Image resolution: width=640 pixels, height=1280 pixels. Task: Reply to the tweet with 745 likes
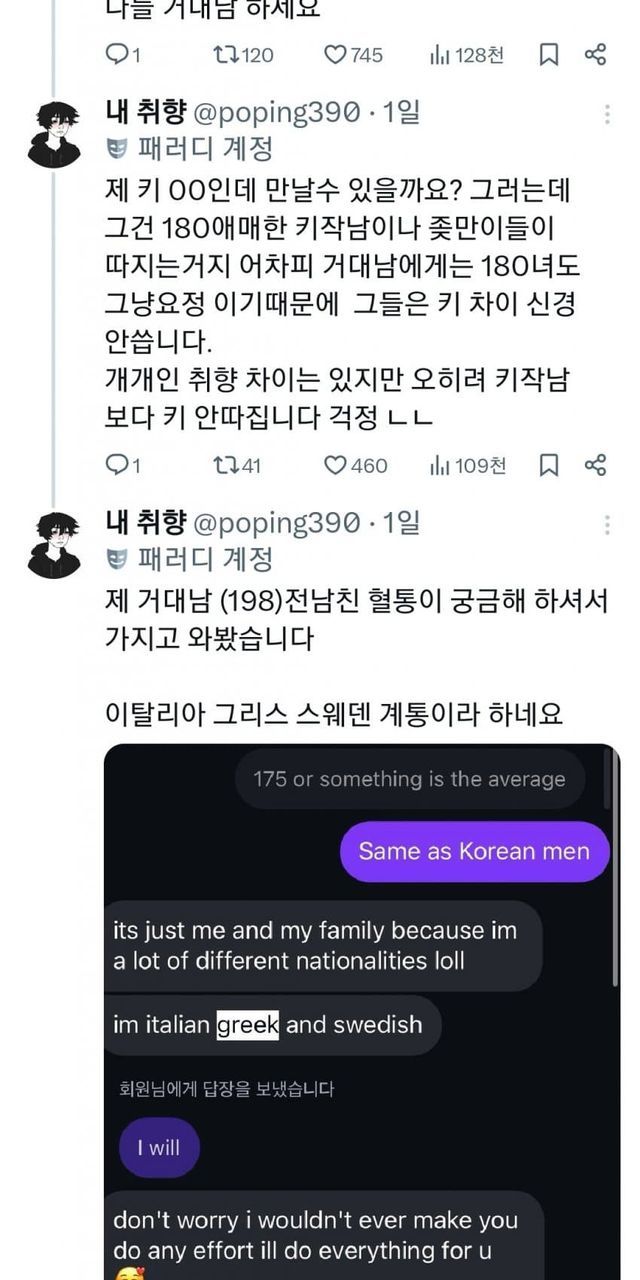pos(116,56)
